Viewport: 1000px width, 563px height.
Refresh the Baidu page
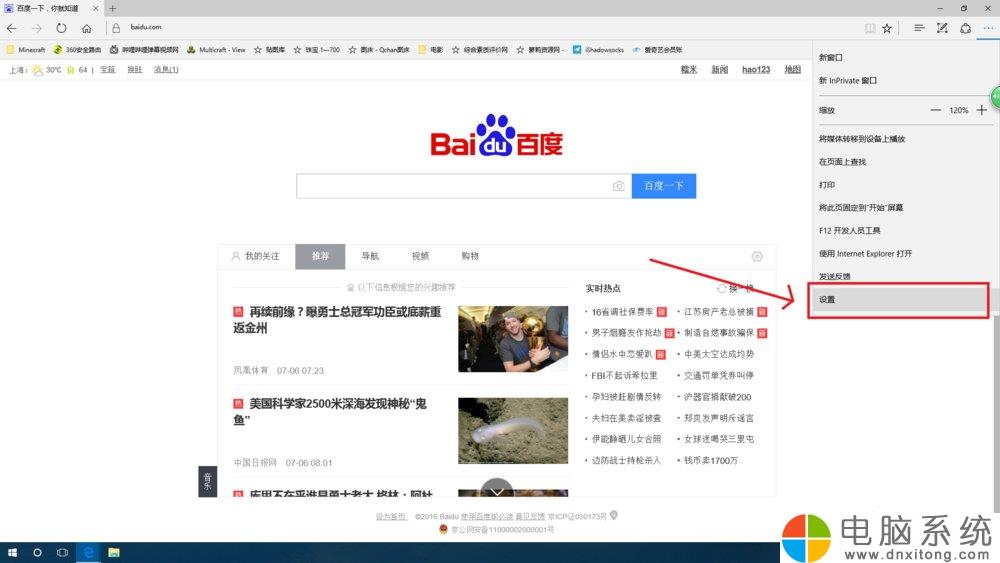(x=61, y=28)
